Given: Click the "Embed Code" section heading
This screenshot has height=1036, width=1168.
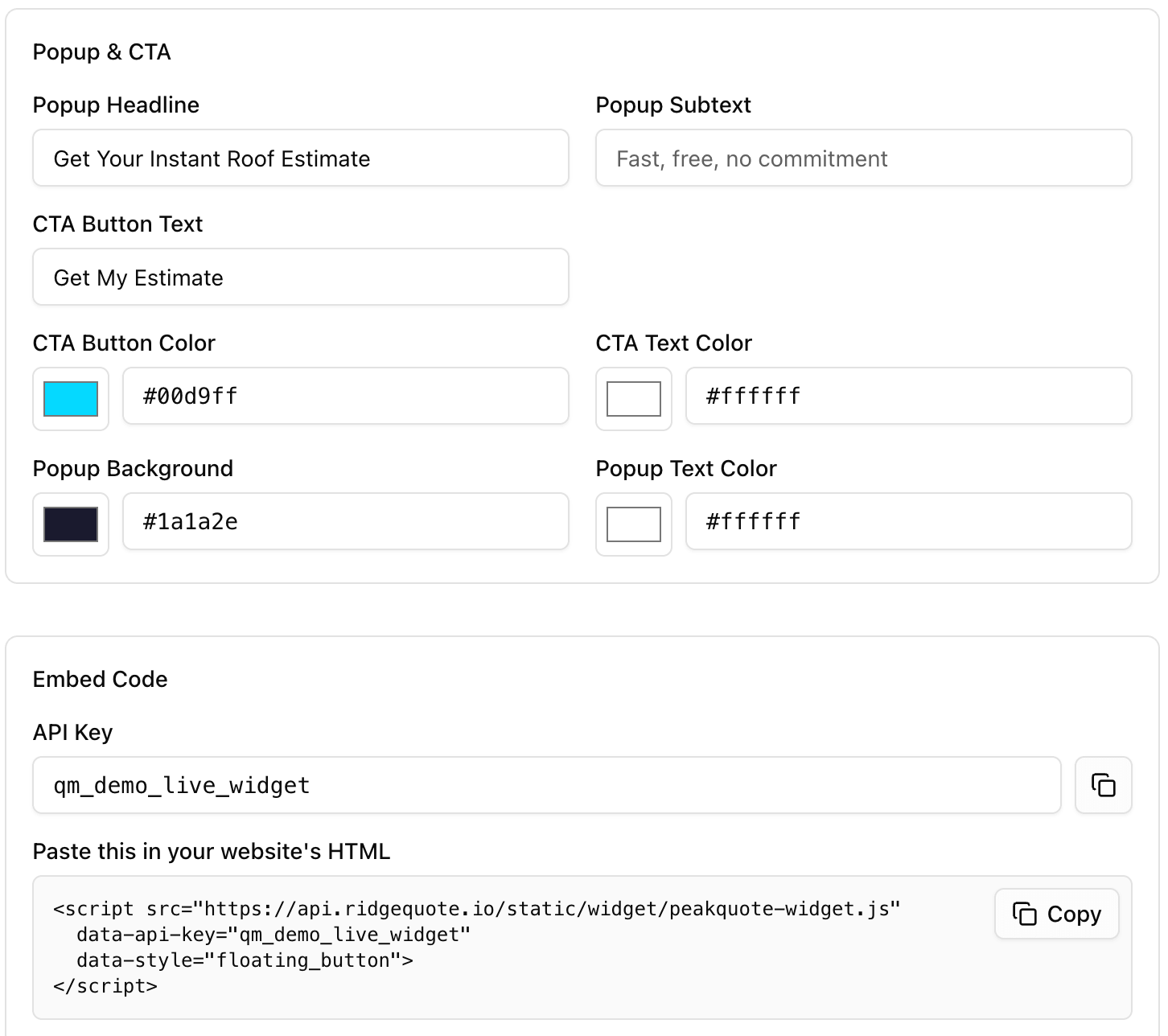Looking at the screenshot, I should pos(100,680).
